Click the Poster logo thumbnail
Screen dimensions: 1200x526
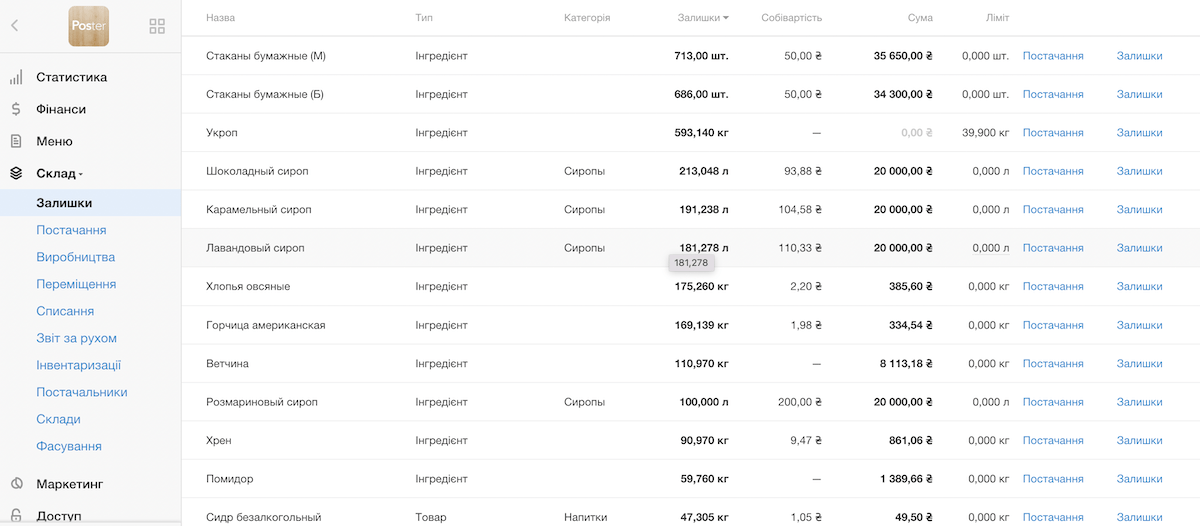click(x=88, y=26)
